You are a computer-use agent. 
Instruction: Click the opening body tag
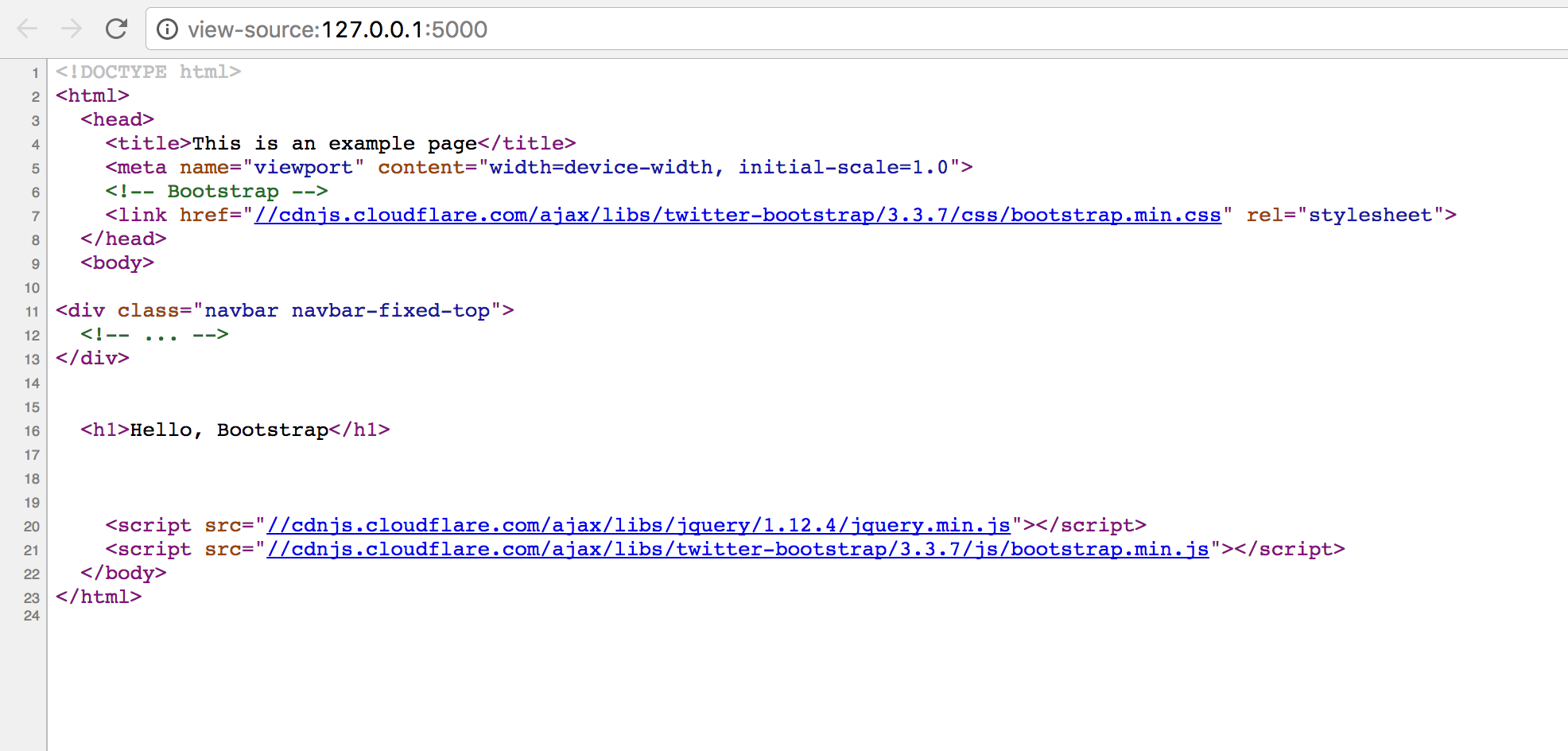tap(117, 263)
